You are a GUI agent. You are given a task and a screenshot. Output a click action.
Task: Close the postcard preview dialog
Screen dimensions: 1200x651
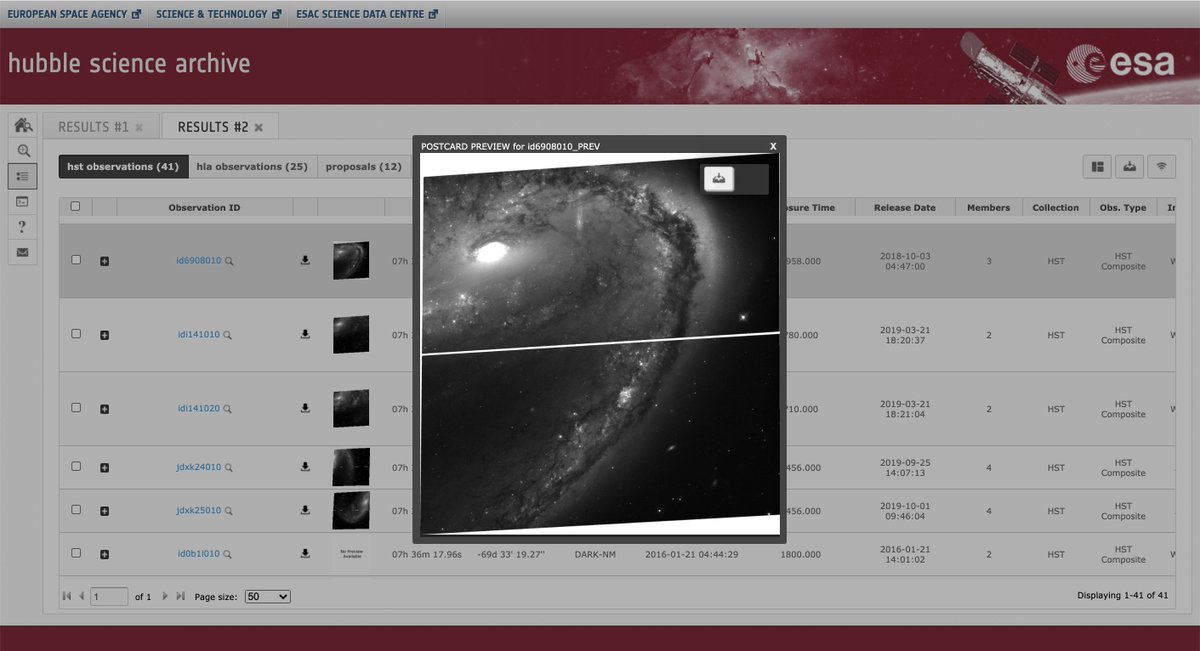pyautogui.click(x=773, y=146)
